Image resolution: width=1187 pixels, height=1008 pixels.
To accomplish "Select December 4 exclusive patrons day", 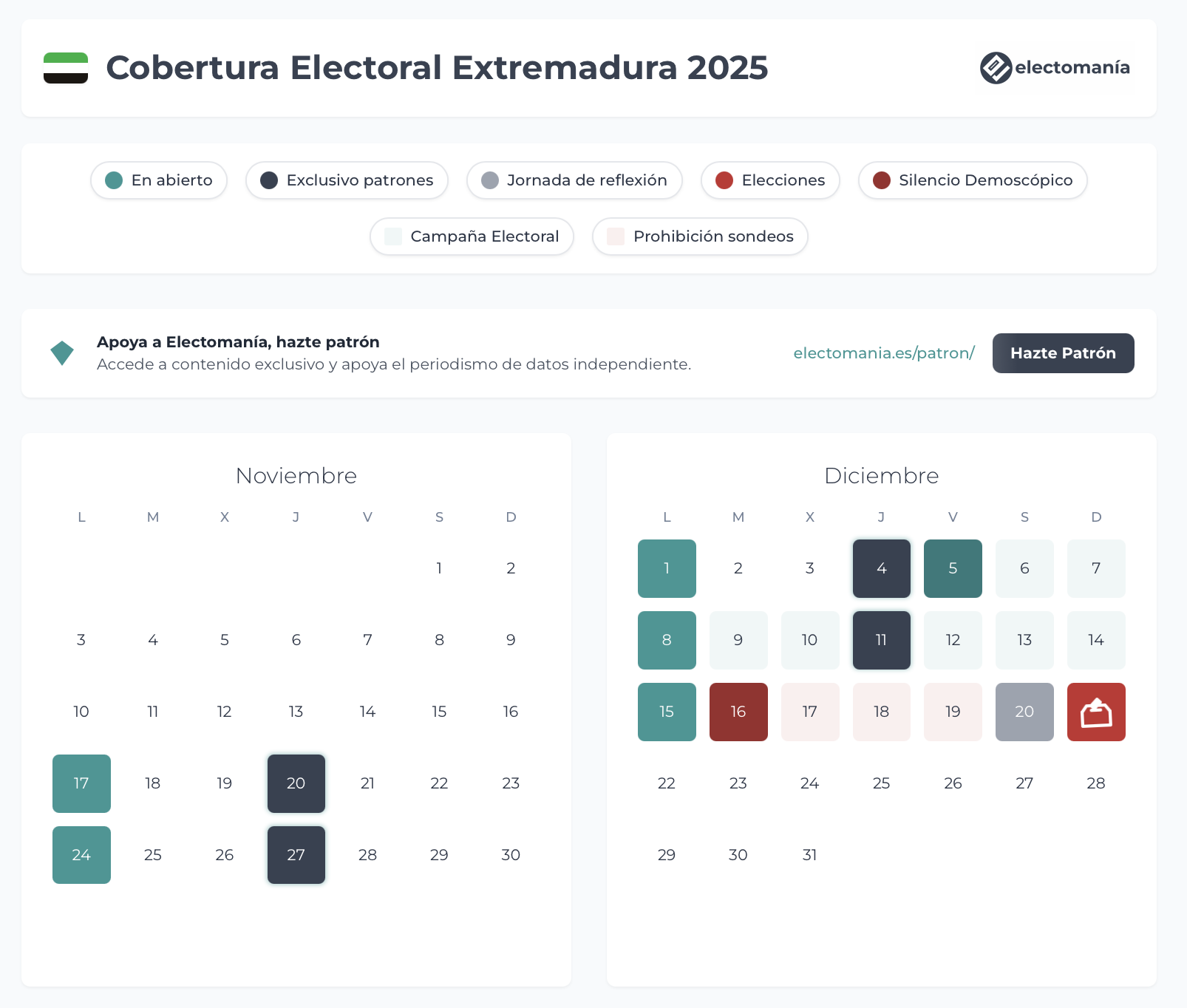I will tap(882, 569).
